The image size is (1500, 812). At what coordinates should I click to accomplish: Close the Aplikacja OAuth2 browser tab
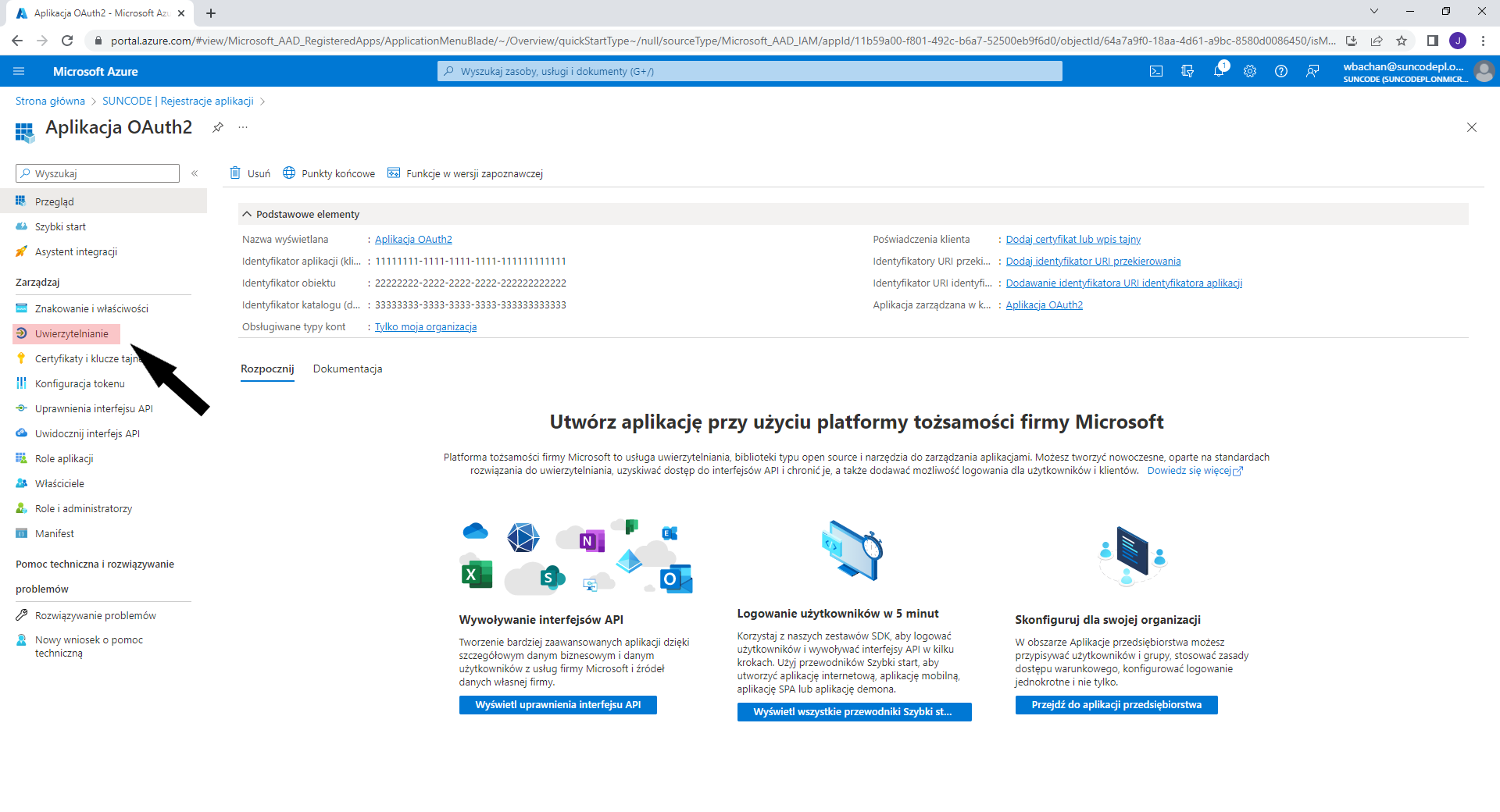(x=181, y=13)
